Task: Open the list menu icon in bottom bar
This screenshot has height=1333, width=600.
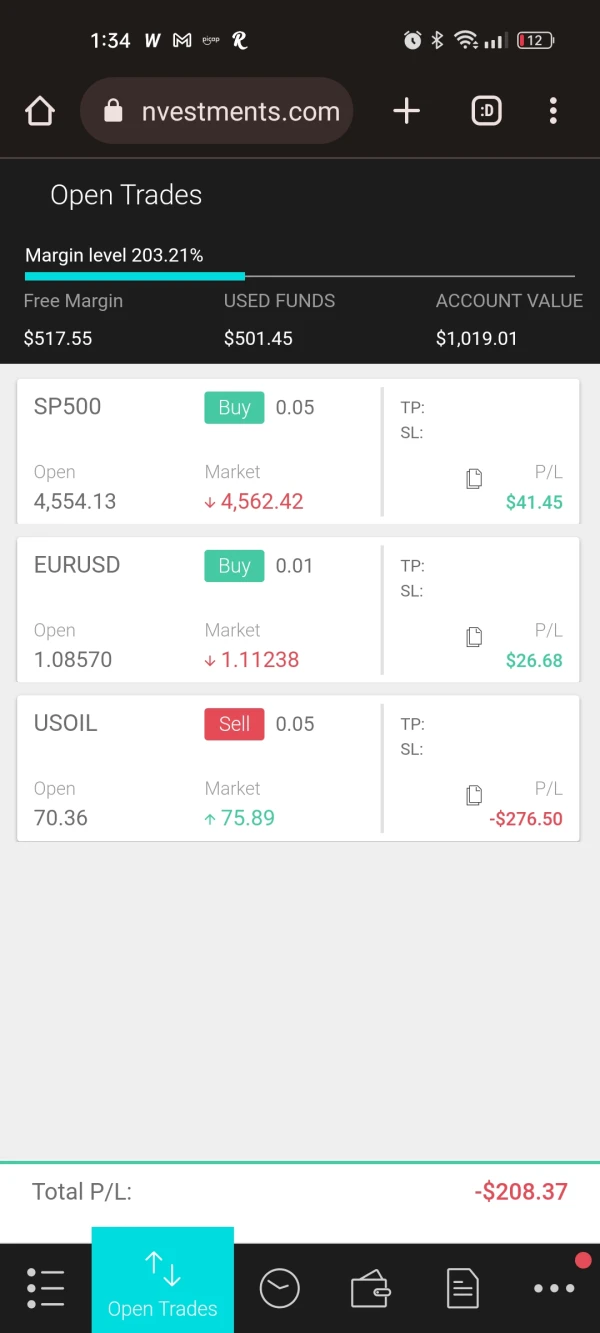Action: pyautogui.click(x=46, y=1288)
